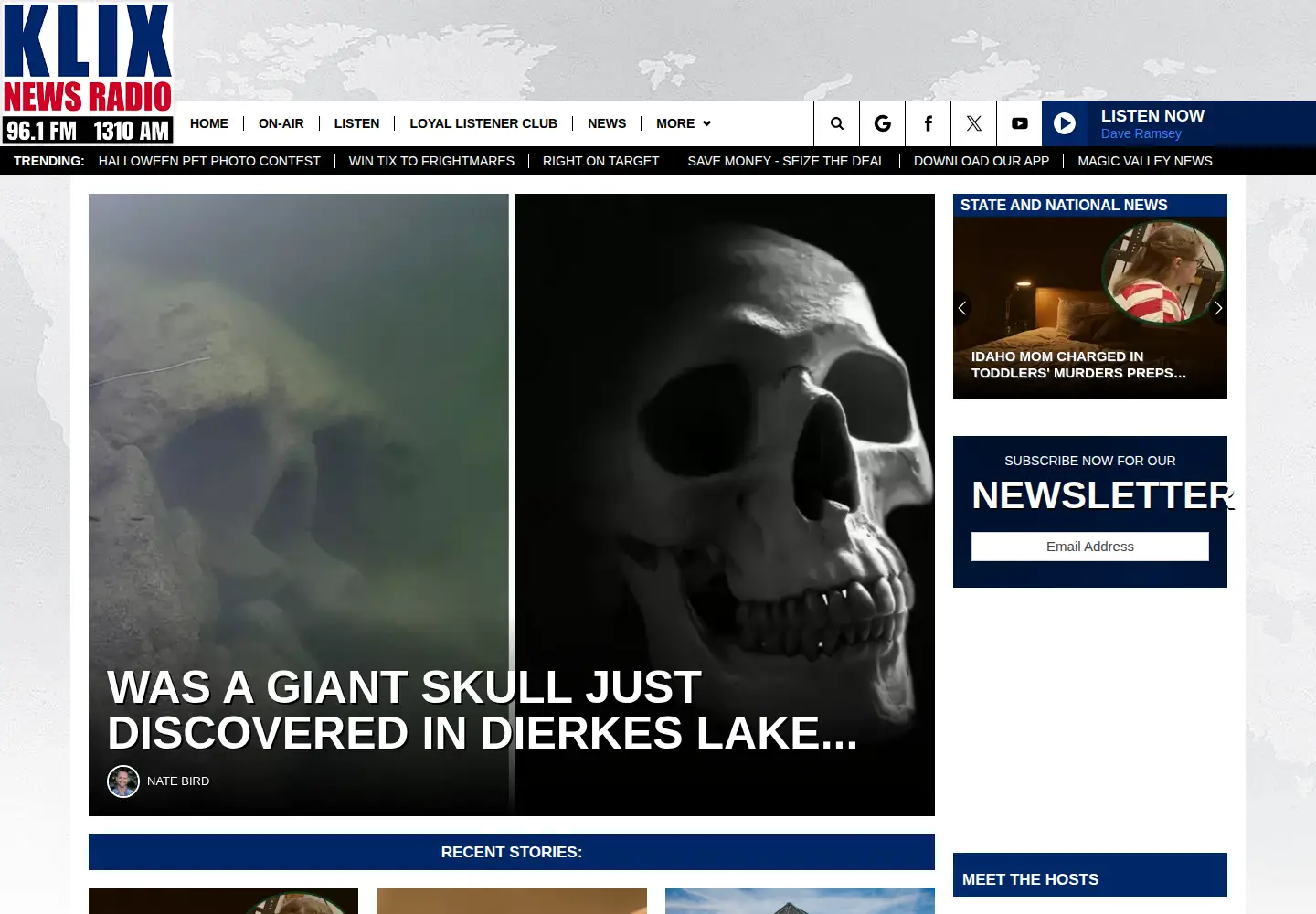Show previous state news slide
The width and height of the screenshot is (1316, 914).
(x=961, y=308)
